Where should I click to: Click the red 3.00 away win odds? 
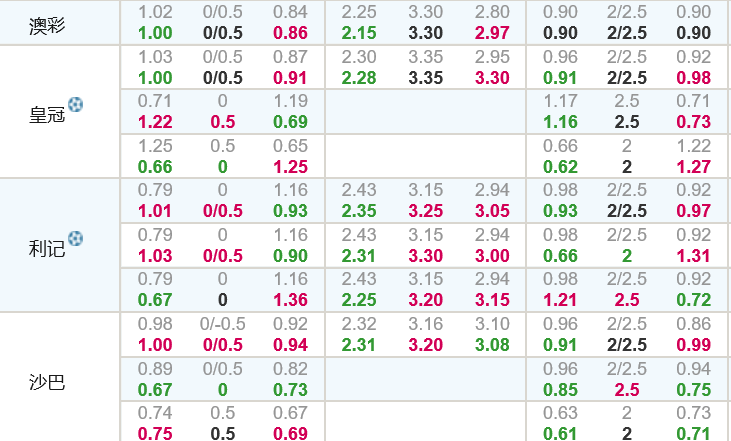coord(492,255)
